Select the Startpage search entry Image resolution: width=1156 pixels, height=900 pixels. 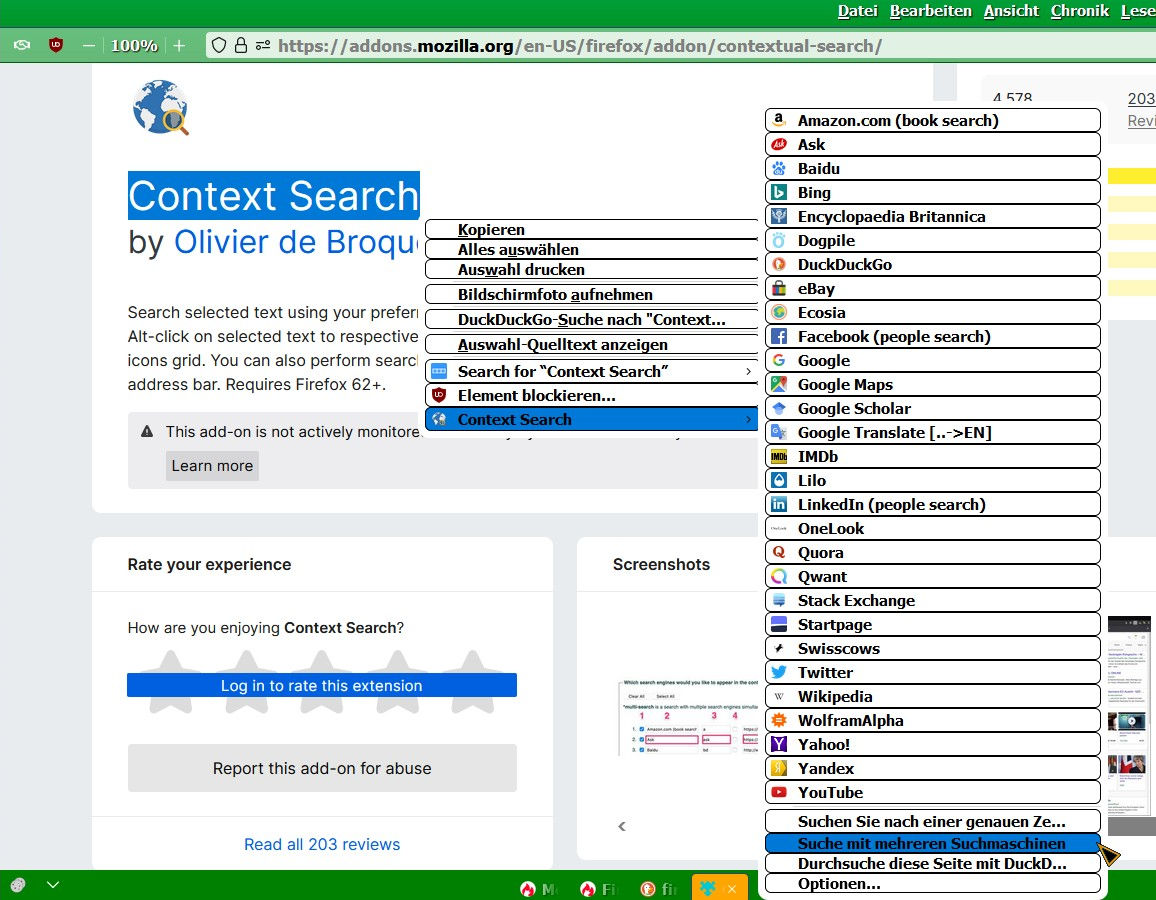tap(933, 624)
